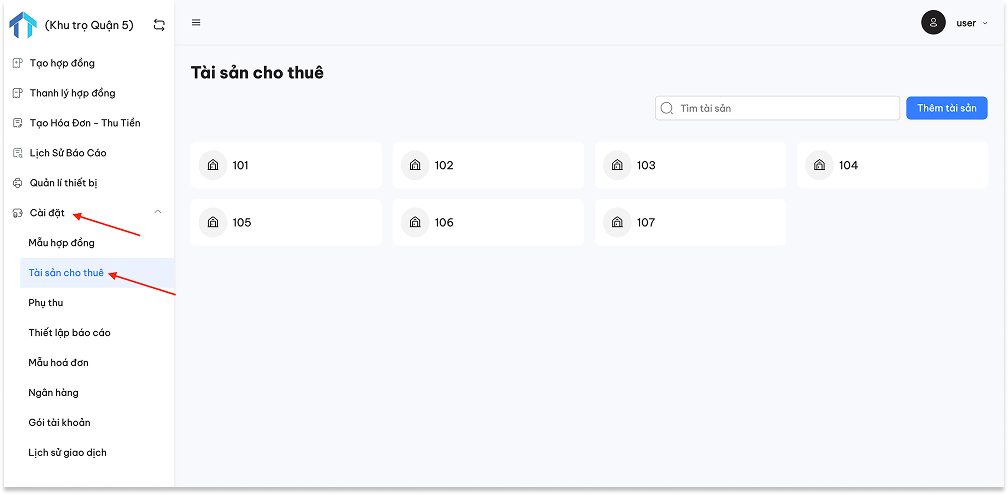Click the house icon for room 101
The image size is (1008, 495).
(213, 165)
